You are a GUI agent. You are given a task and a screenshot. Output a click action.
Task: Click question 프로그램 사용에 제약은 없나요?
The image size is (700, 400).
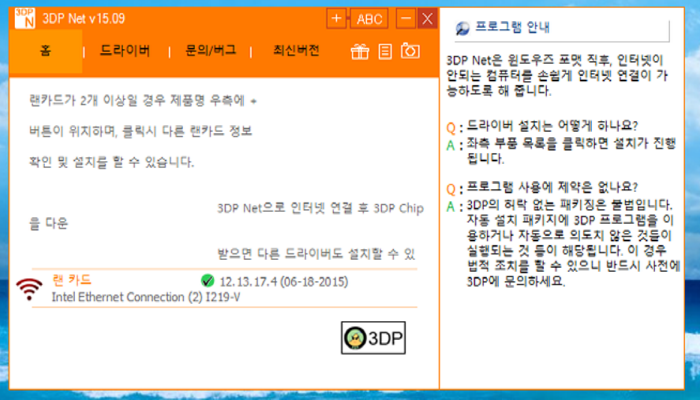(552, 187)
